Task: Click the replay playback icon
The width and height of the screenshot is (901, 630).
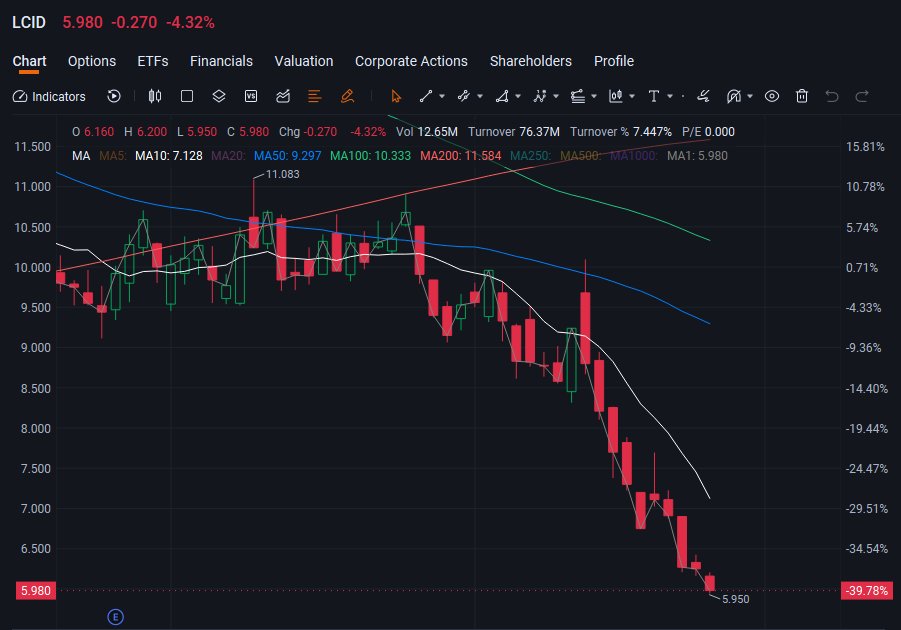Action: pyautogui.click(x=114, y=97)
